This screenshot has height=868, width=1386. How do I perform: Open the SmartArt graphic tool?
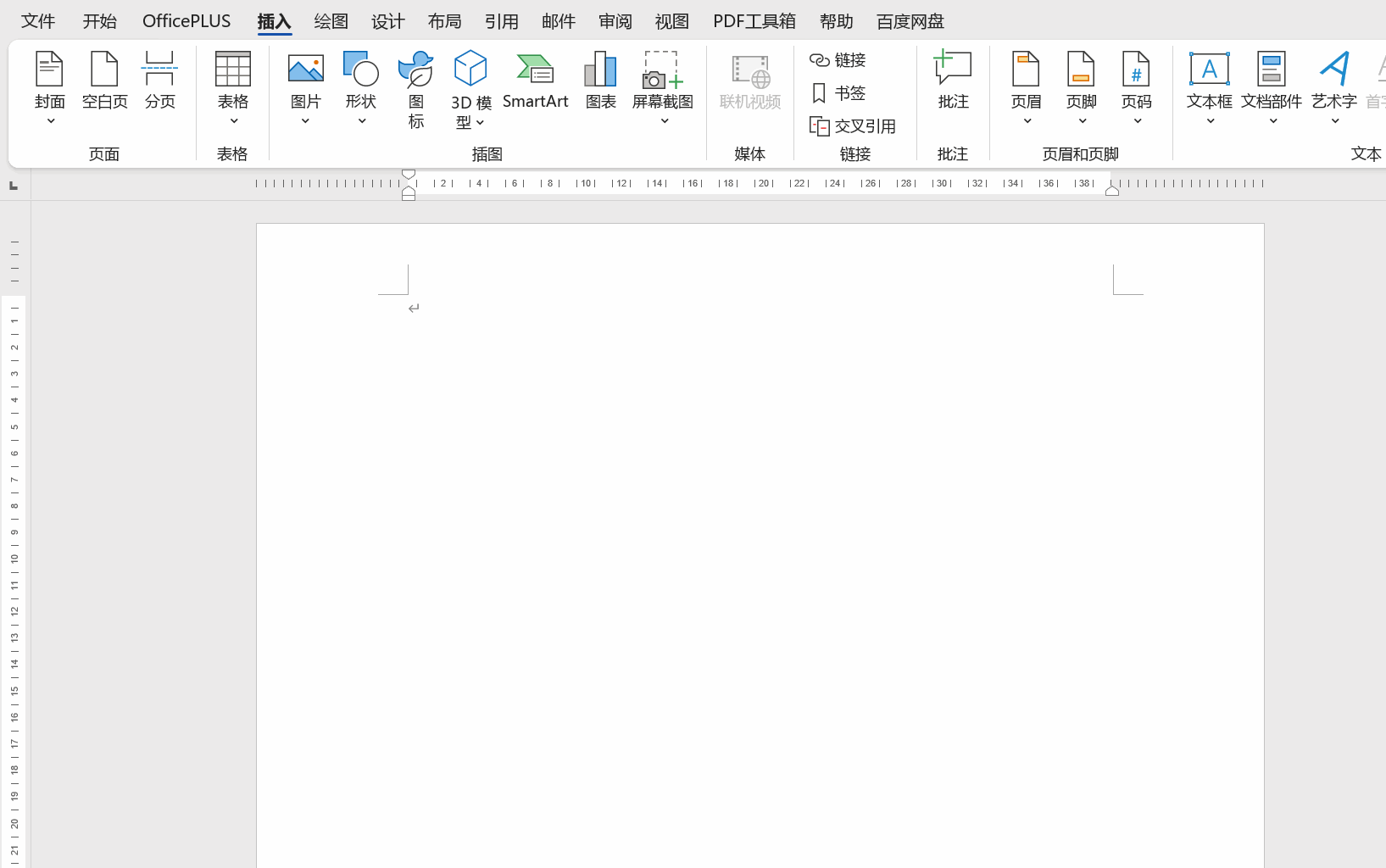(535, 81)
